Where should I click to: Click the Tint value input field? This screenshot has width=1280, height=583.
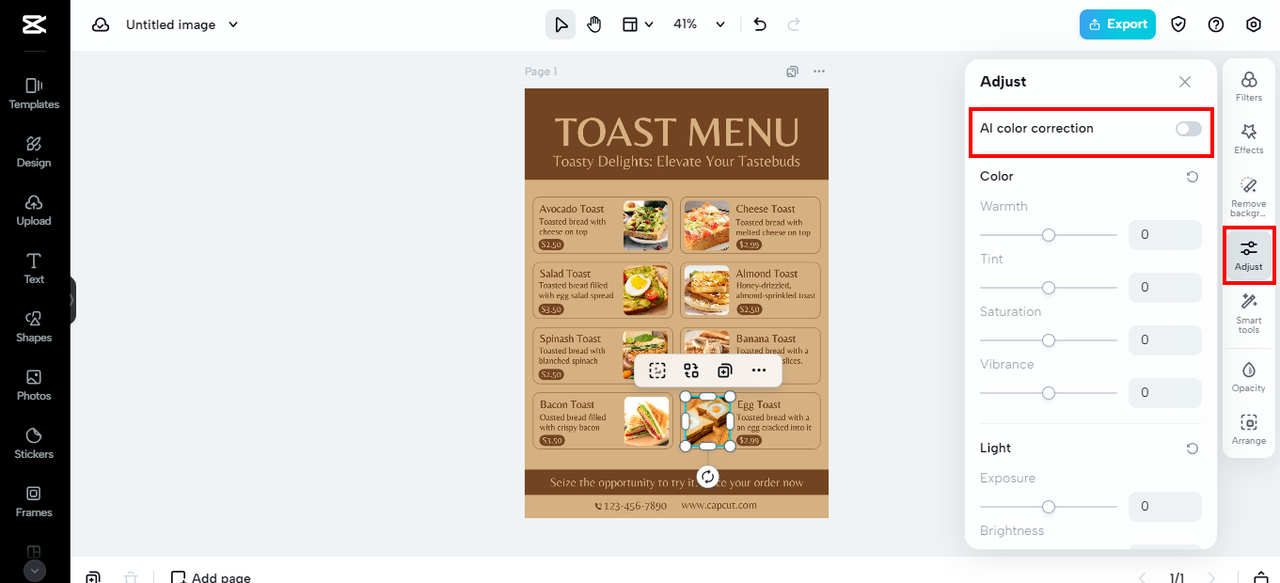(1165, 287)
